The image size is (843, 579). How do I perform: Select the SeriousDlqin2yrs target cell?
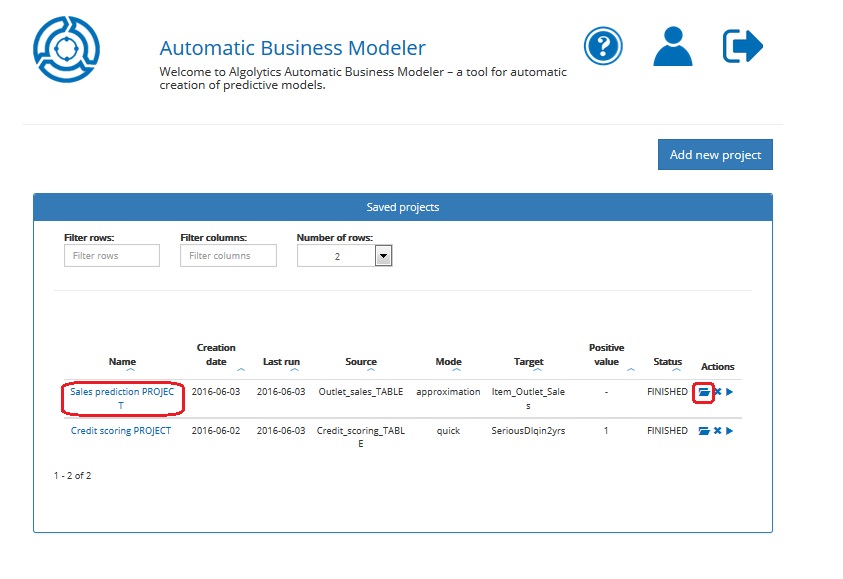[x=528, y=431]
